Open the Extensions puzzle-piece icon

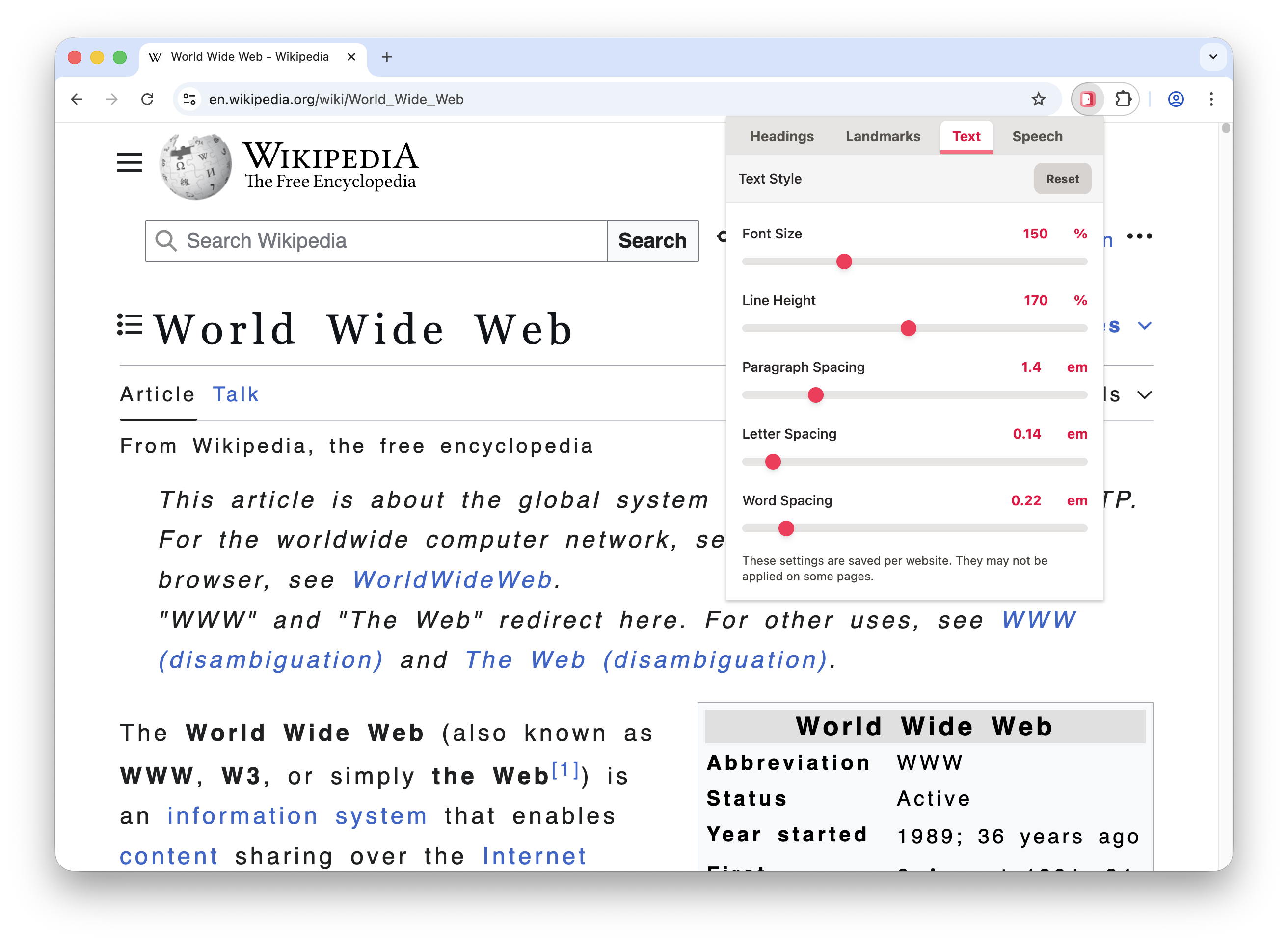point(1124,99)
